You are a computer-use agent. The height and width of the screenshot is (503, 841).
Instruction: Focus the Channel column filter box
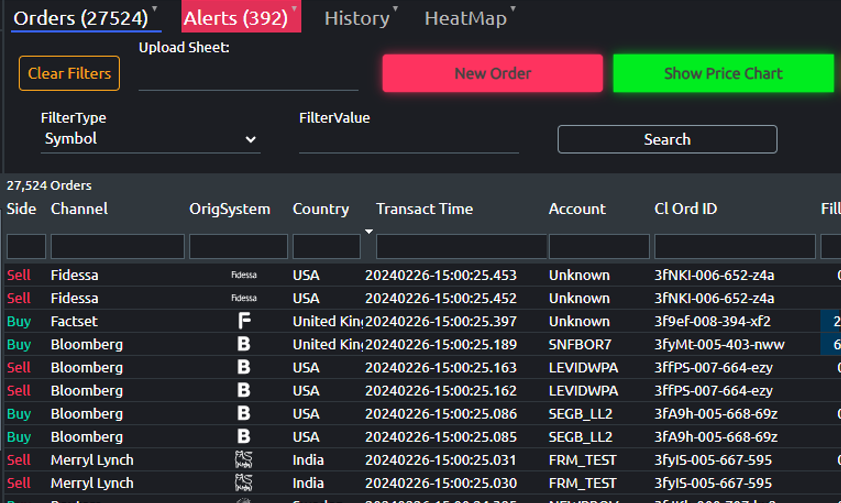[117, 247]
